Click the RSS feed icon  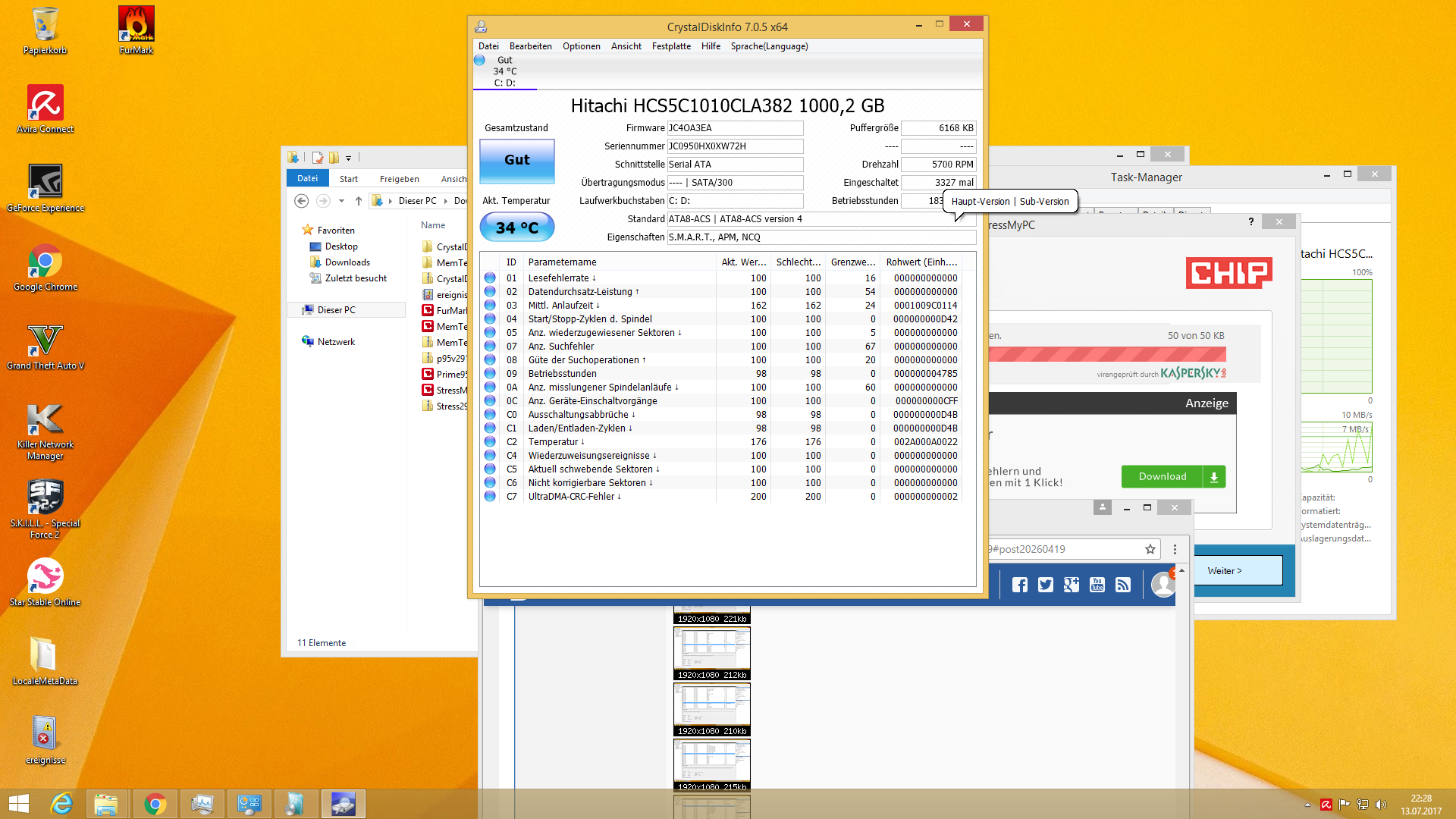point(1122,585)
